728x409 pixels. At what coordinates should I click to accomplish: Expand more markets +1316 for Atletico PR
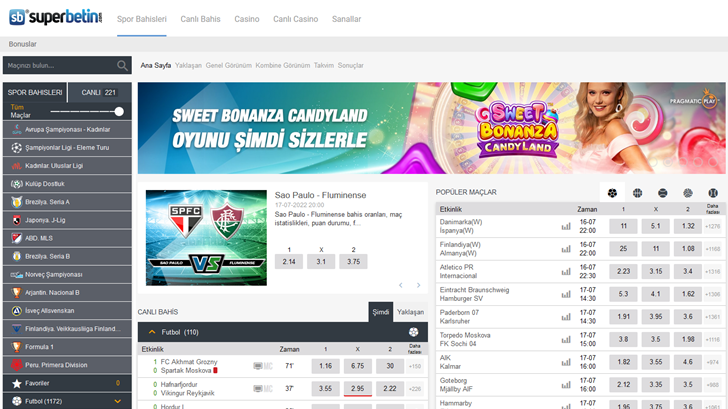(x=713, y=272)
